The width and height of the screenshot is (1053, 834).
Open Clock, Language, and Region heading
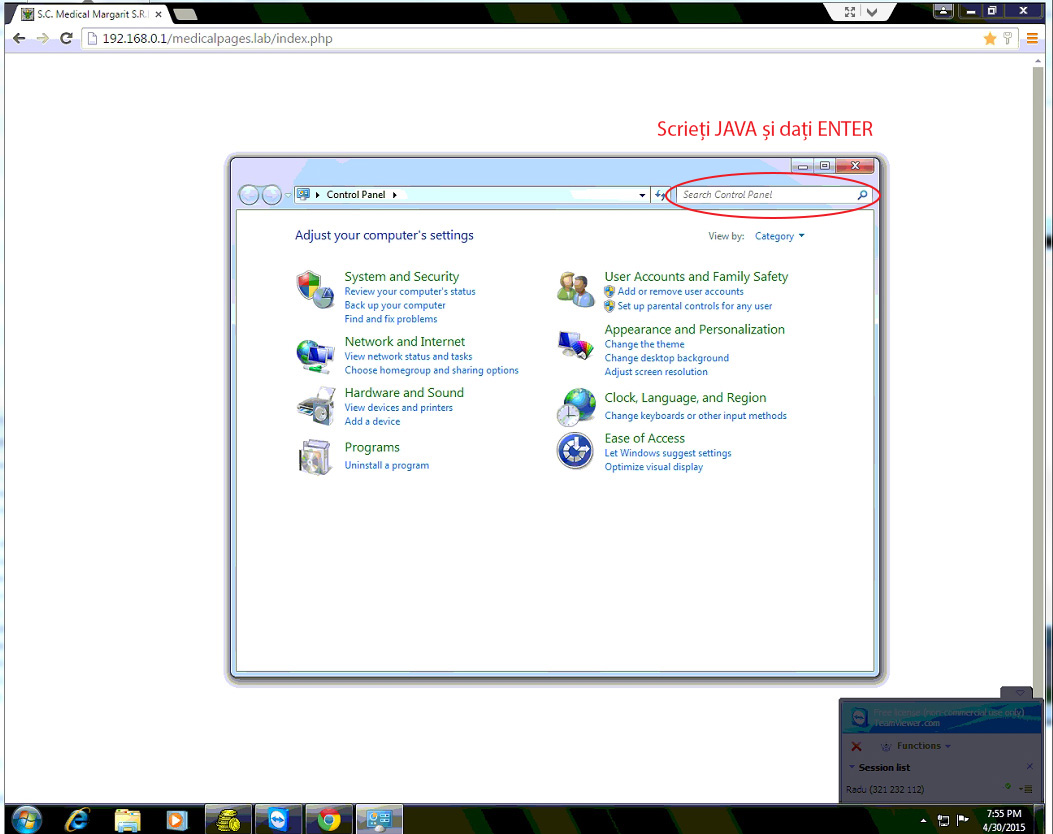click(685, 398)
